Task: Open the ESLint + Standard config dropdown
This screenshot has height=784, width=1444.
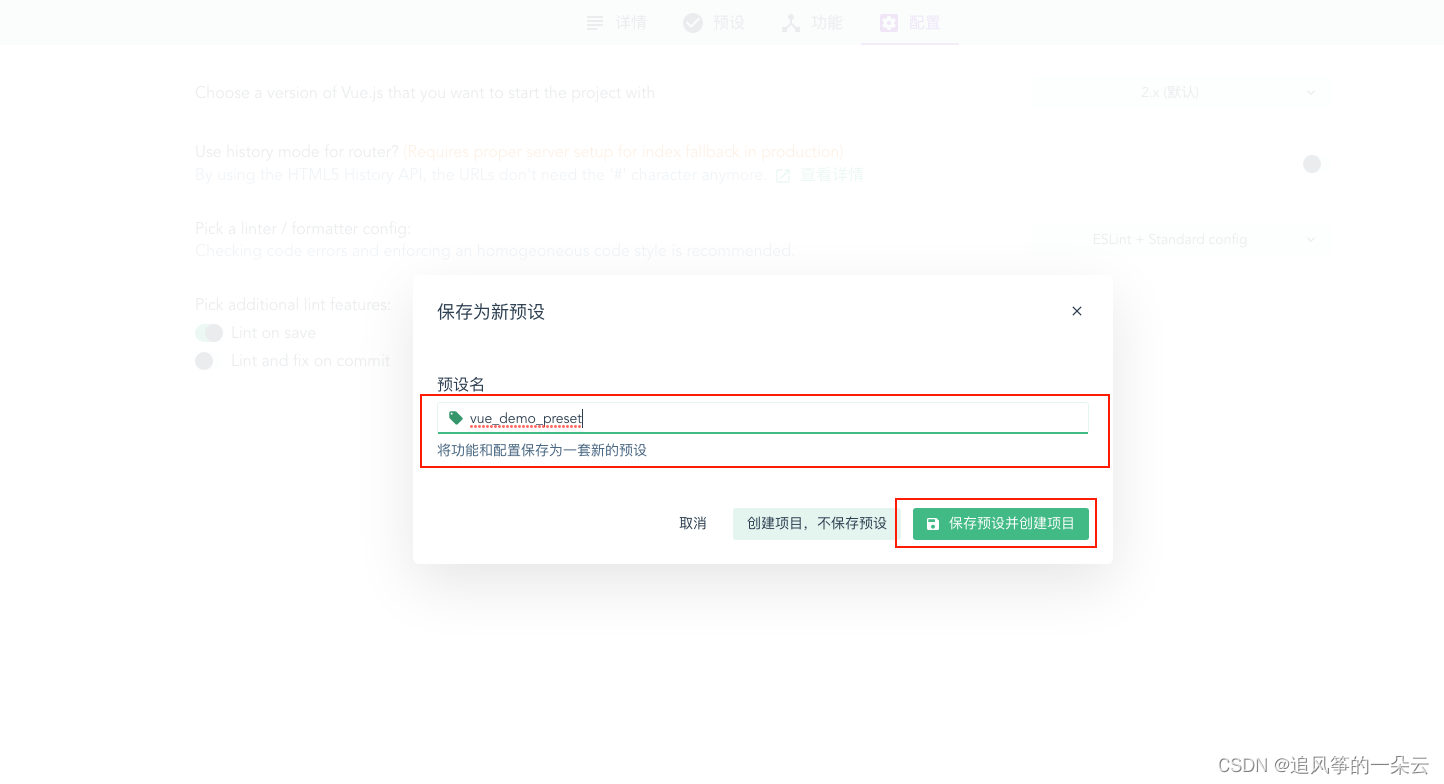Action: pos(1179,239)
